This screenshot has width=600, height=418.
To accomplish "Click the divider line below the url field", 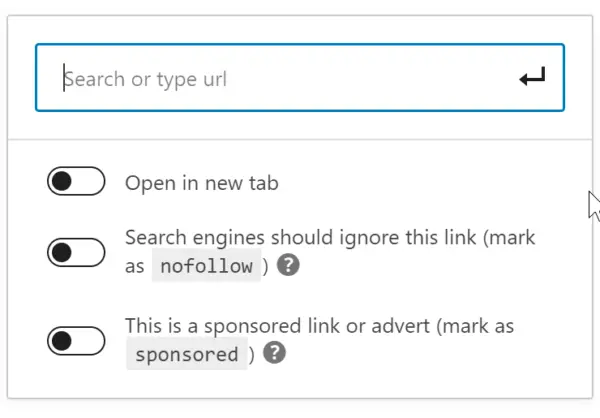I will click(x=300, y=139).
